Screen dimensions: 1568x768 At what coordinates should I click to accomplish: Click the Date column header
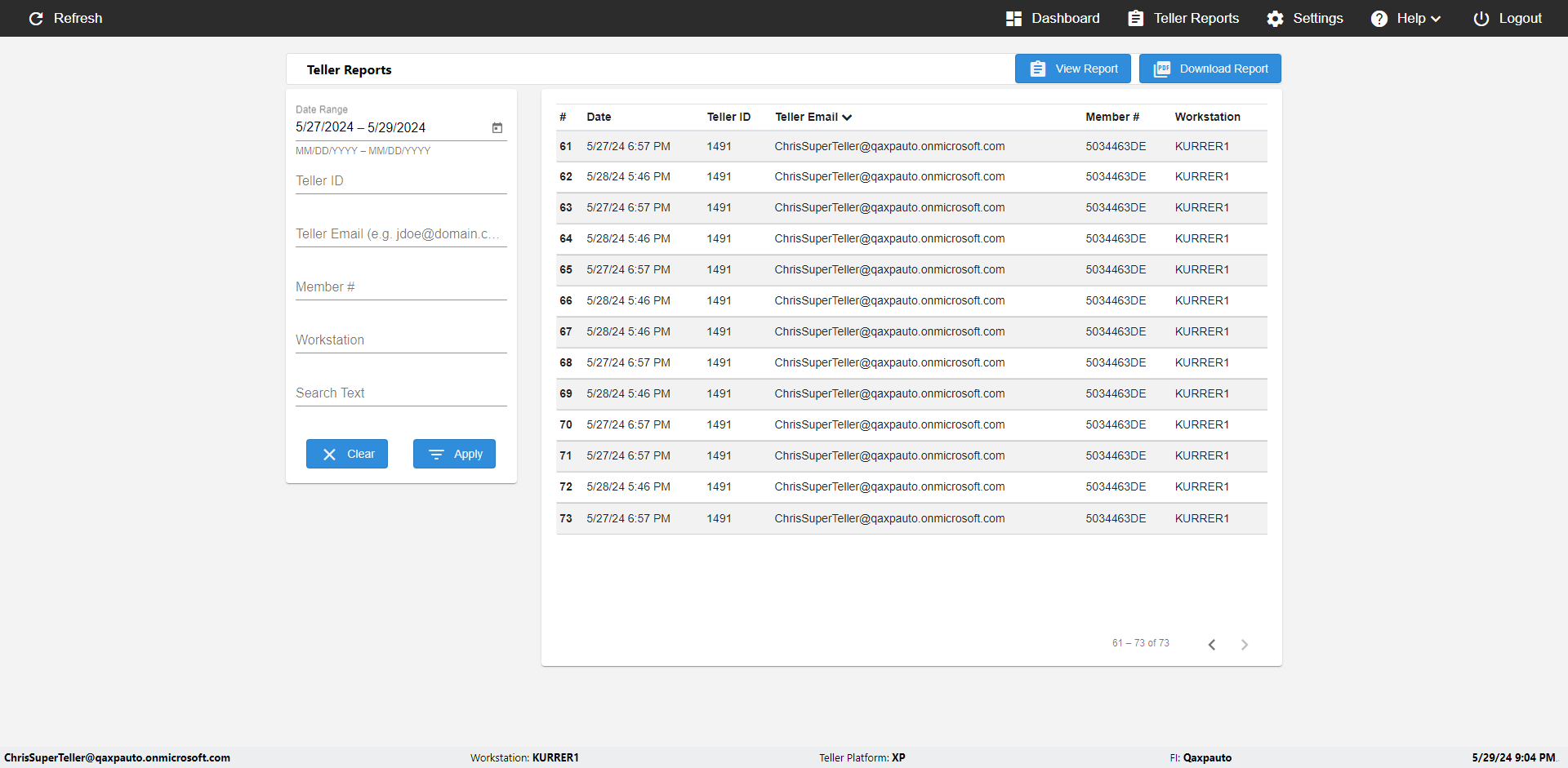click(599, 118)
